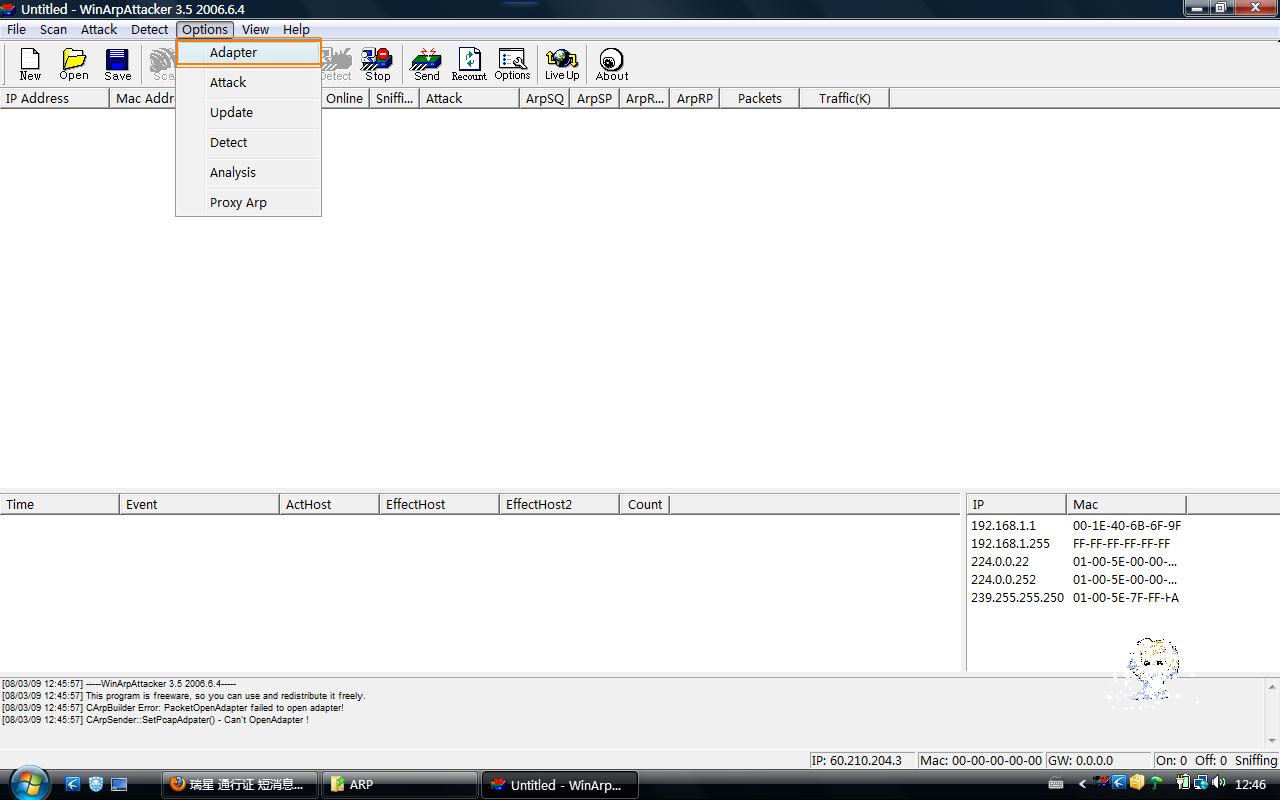This screenshot has height=800, width=1280.
Task: Open the Attack menu in menu bar
Action: (x=99, y=29)
